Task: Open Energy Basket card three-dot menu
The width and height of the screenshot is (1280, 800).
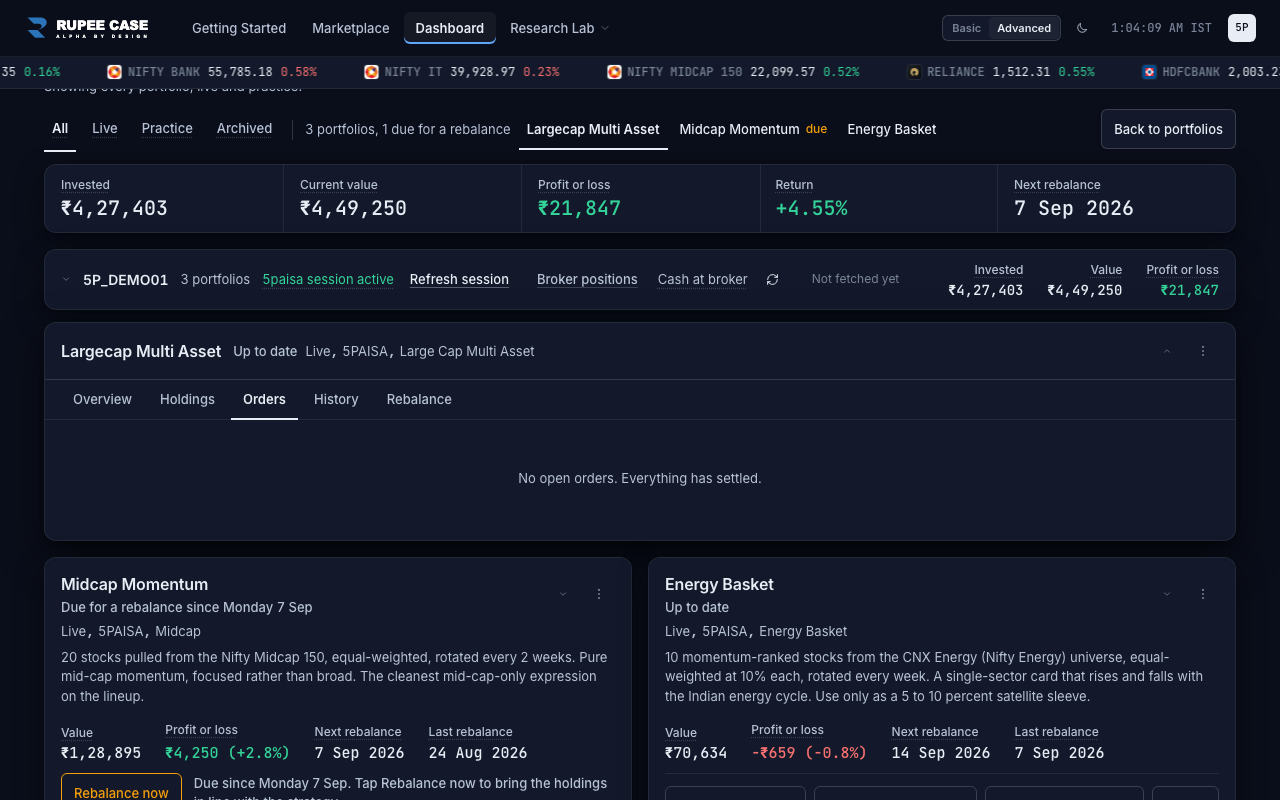Action: coord(1203,594)
